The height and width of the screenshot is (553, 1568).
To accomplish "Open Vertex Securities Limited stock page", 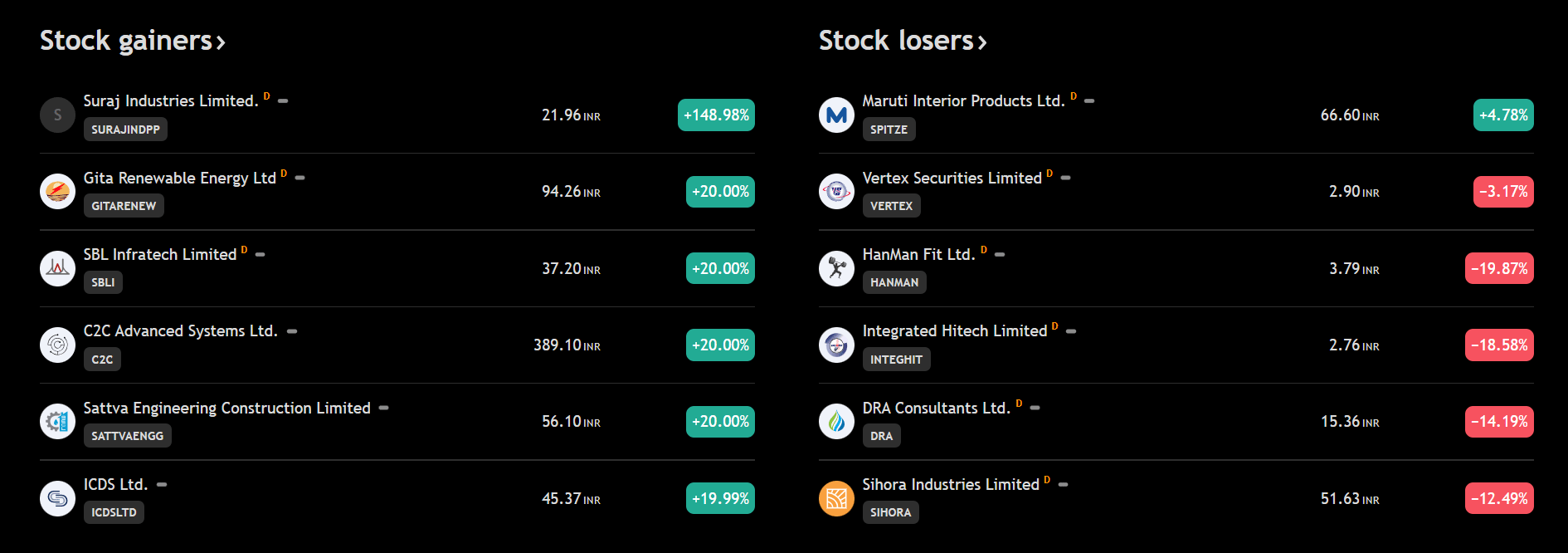I will click(952, 178).
